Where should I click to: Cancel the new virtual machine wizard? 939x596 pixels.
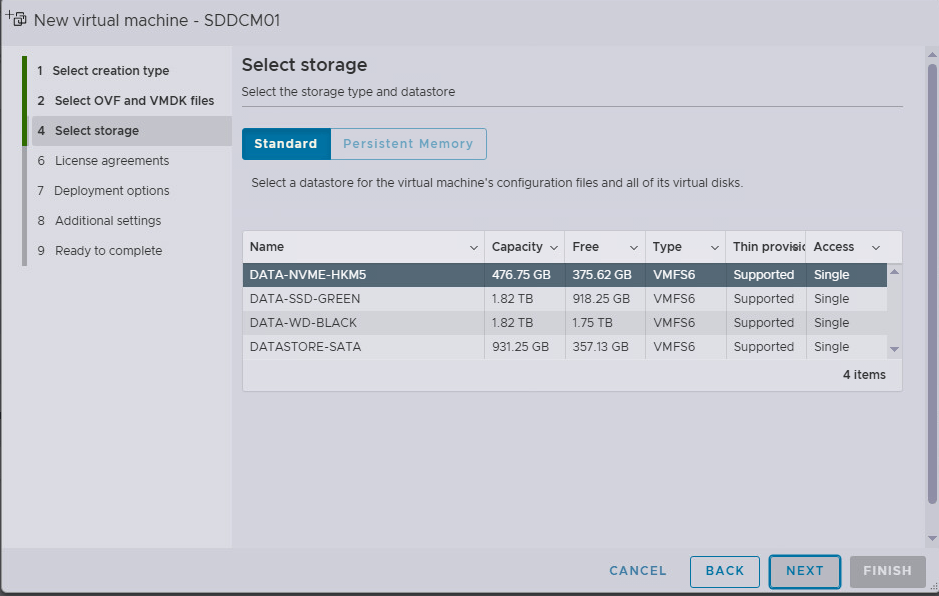coord(638,571)
